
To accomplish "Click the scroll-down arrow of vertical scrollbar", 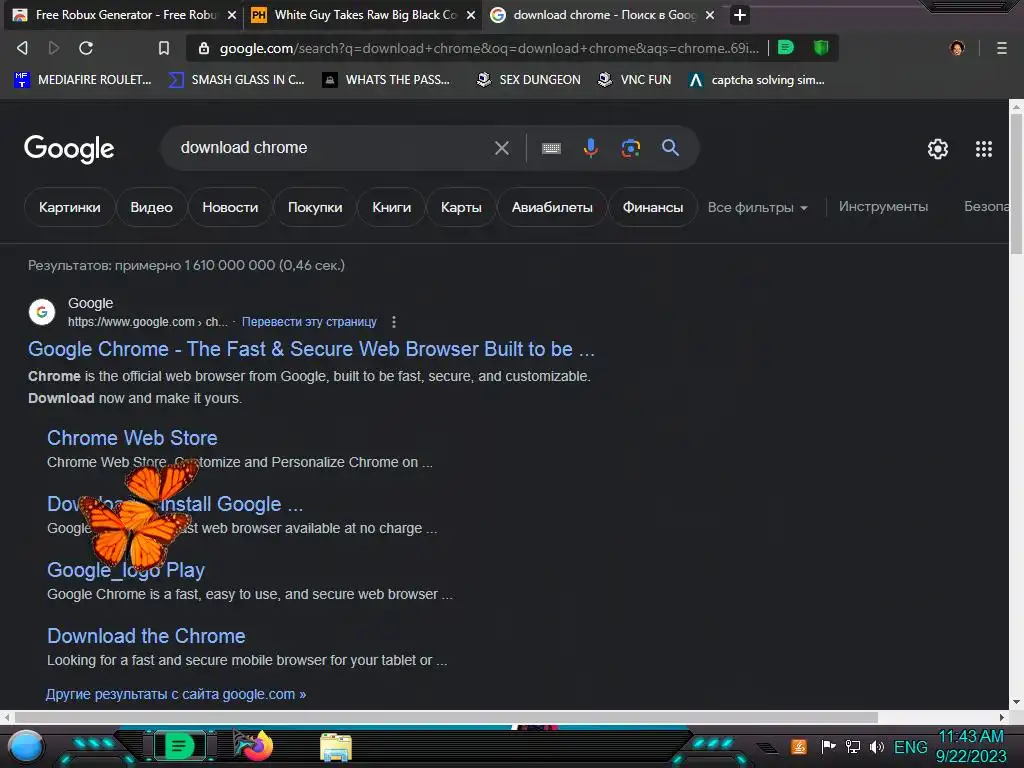I will [1016, 703].
